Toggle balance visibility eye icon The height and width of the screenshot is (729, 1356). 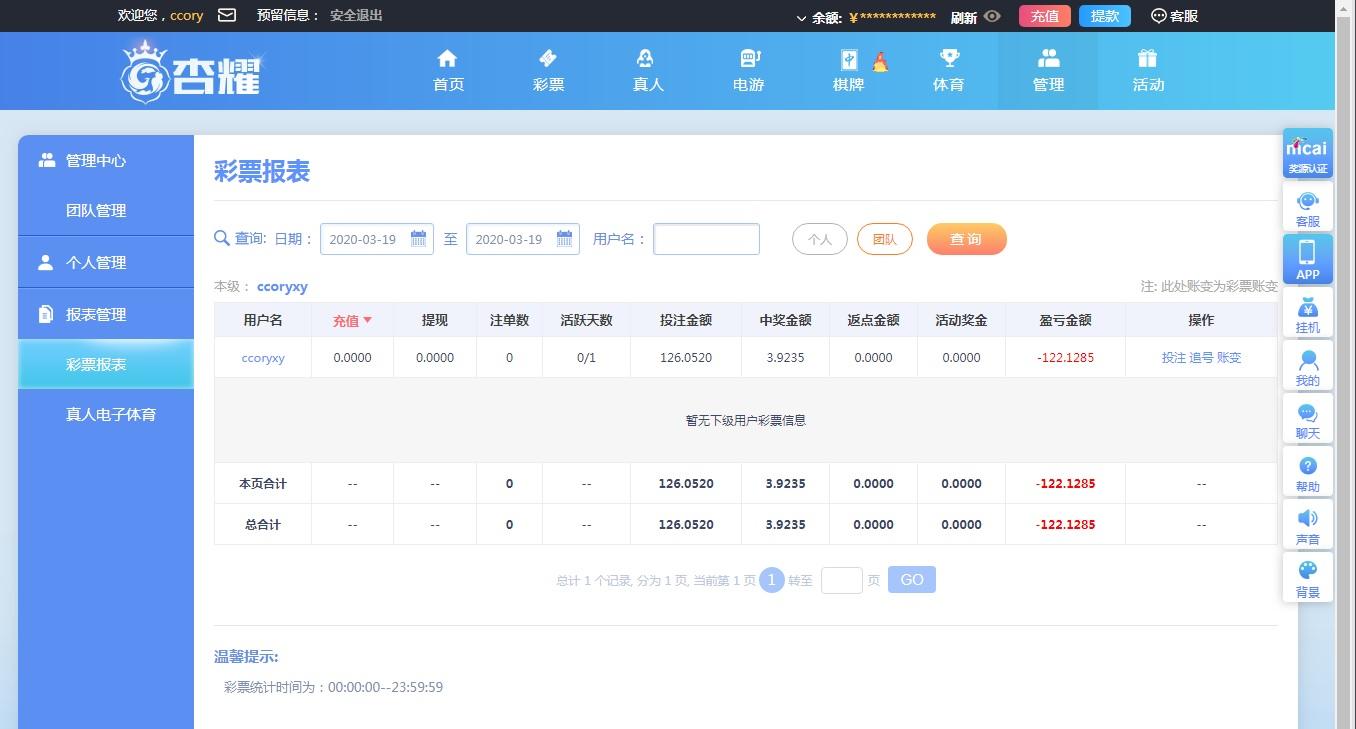[992, 16]
